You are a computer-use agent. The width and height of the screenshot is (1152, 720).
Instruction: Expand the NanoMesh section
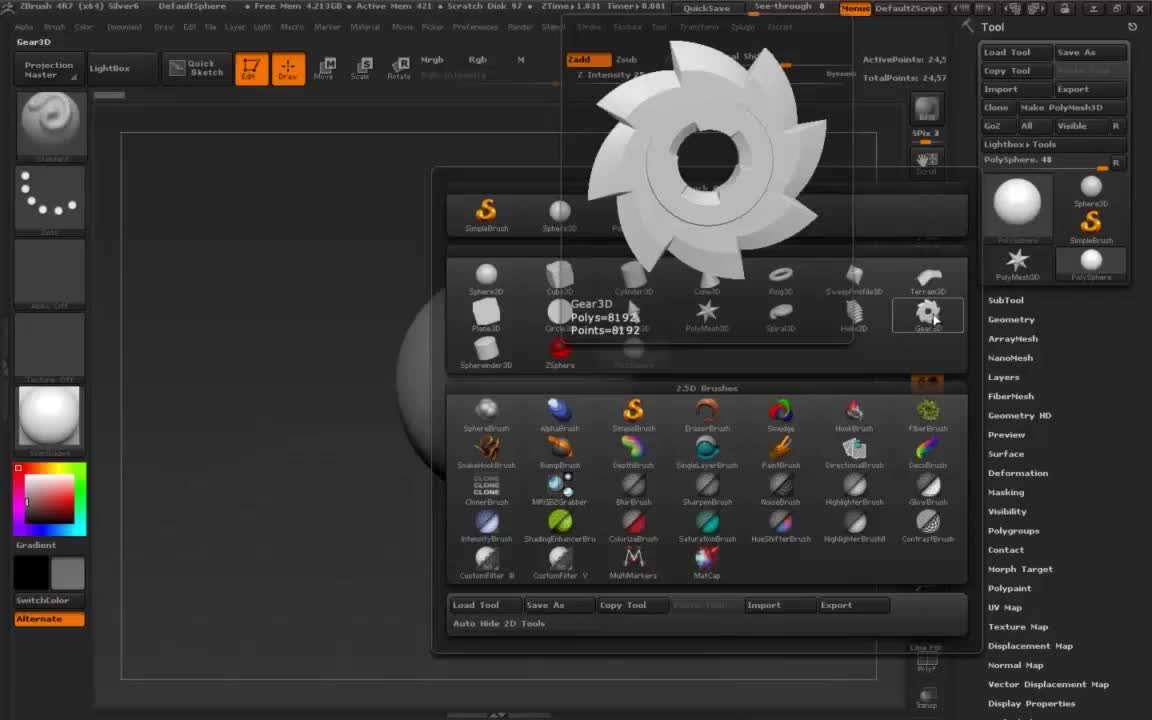pos(1010,358)
